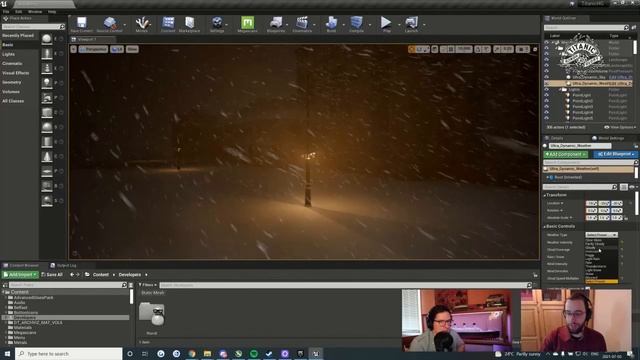Image resolution: width=640 pixels, height=360 pixels.
Task: Click the Compile toolbar icon
Action: (356, 24)
